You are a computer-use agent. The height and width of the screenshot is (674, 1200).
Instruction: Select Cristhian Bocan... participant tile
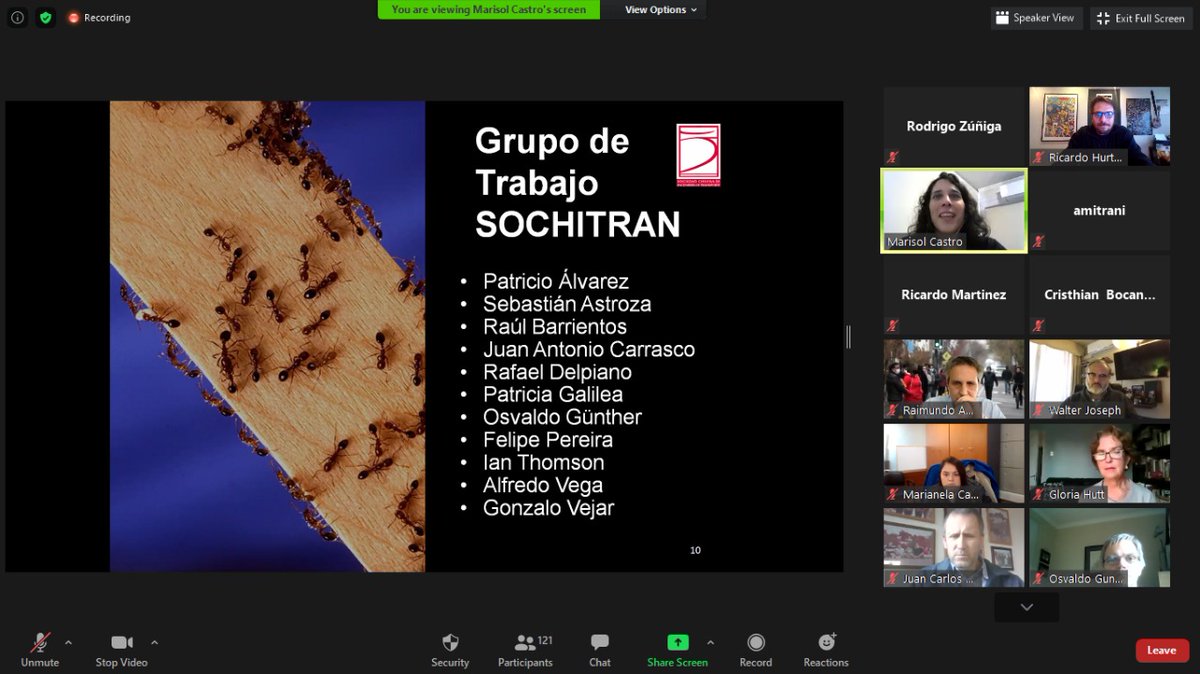coord(1100,294)
